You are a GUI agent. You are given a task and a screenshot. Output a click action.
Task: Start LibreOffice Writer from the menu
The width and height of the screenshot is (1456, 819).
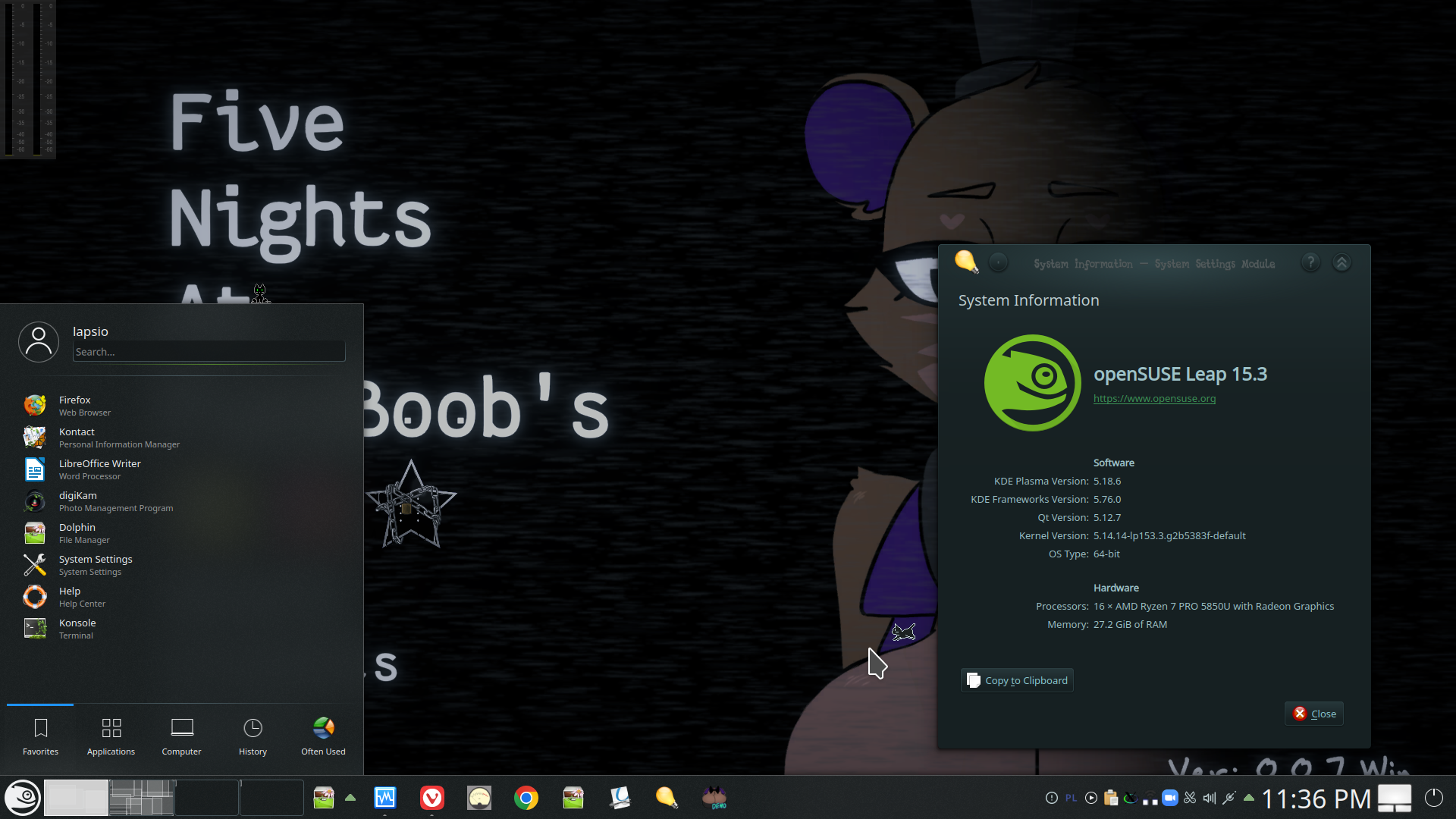[182, 469]
